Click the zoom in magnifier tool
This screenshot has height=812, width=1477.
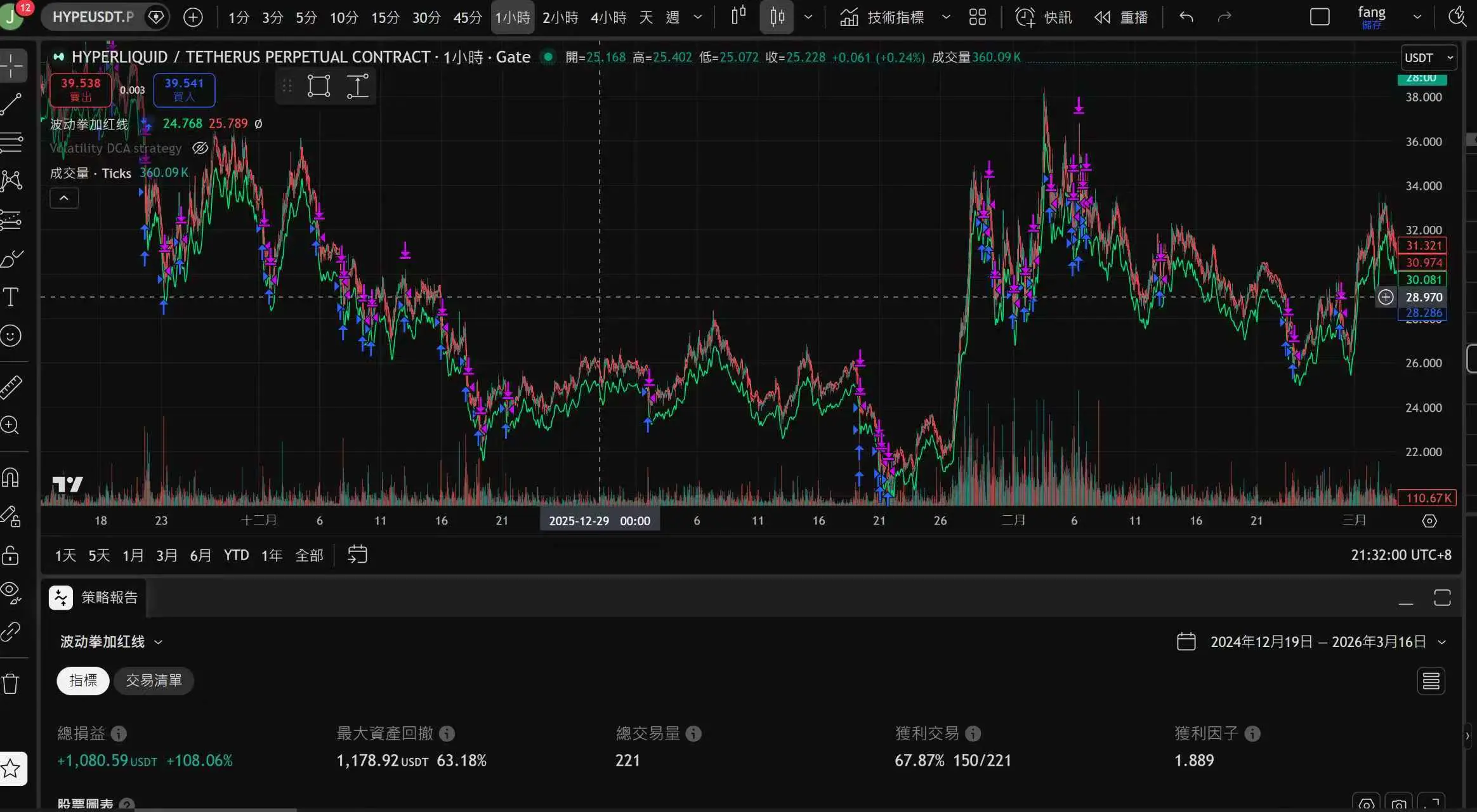11,425
